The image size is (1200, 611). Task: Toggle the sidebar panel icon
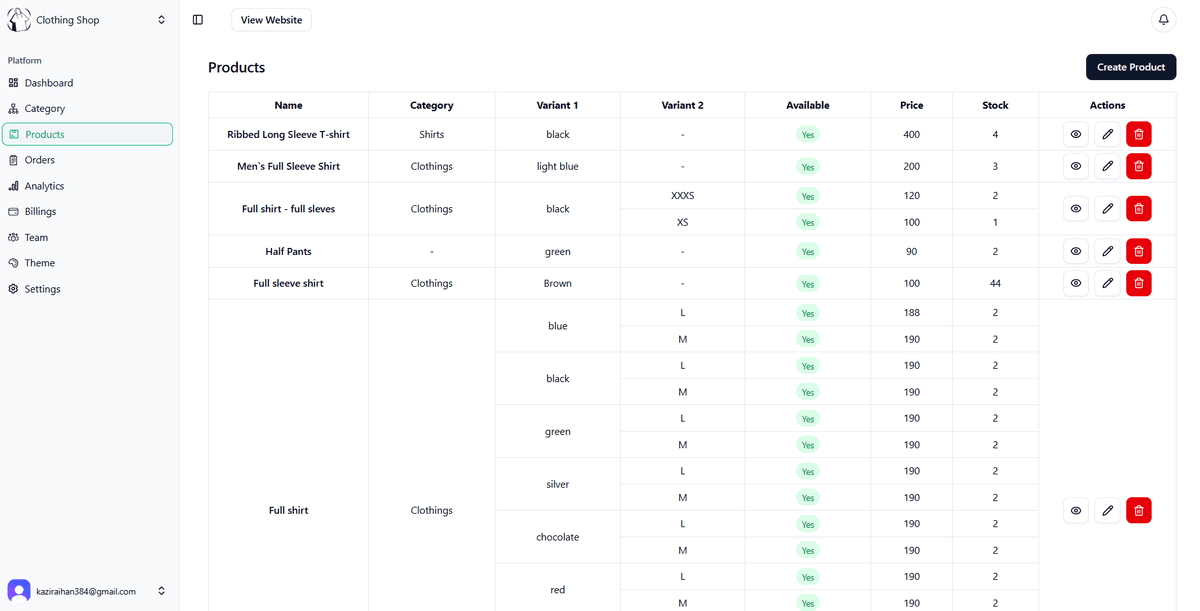coord(198,20)
